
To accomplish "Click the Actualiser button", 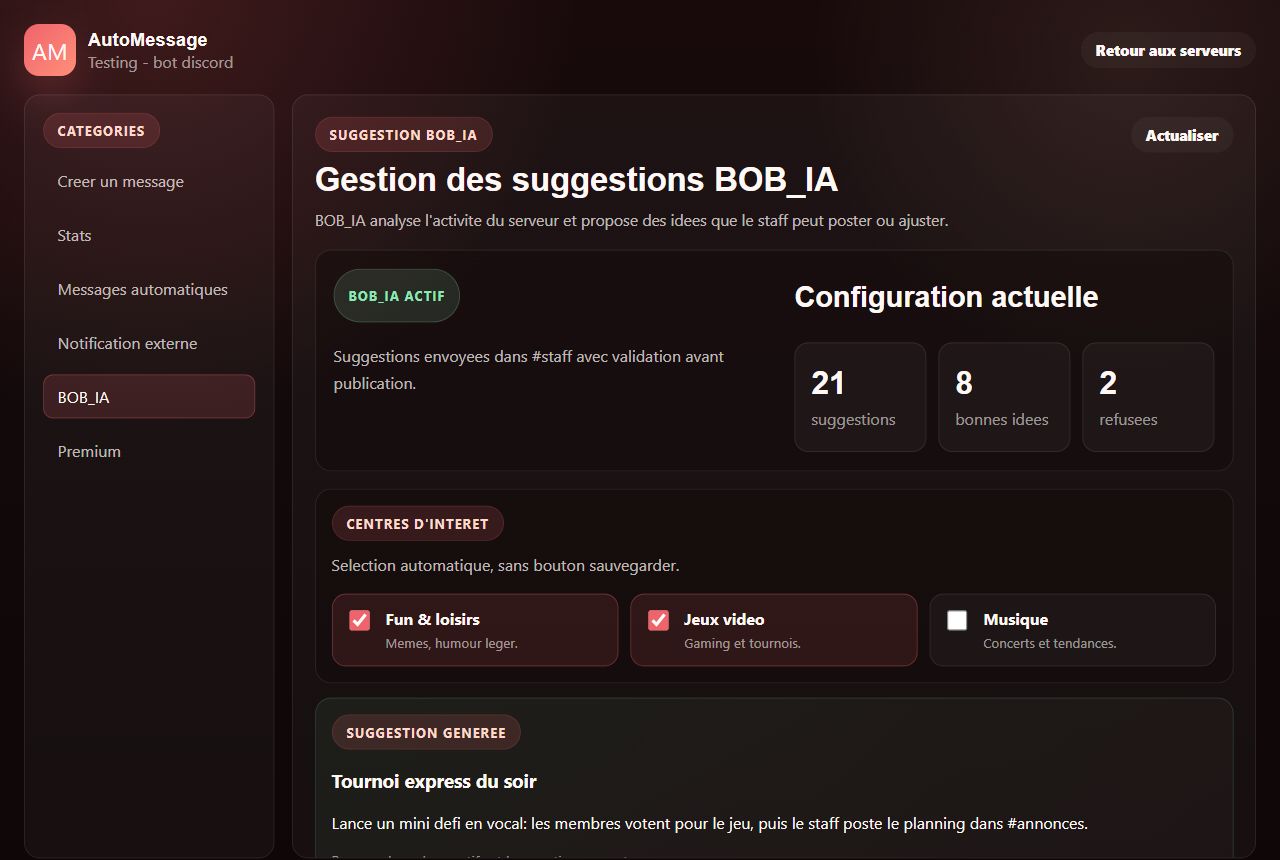I will pyautogui.click(x=1182, y=135).
